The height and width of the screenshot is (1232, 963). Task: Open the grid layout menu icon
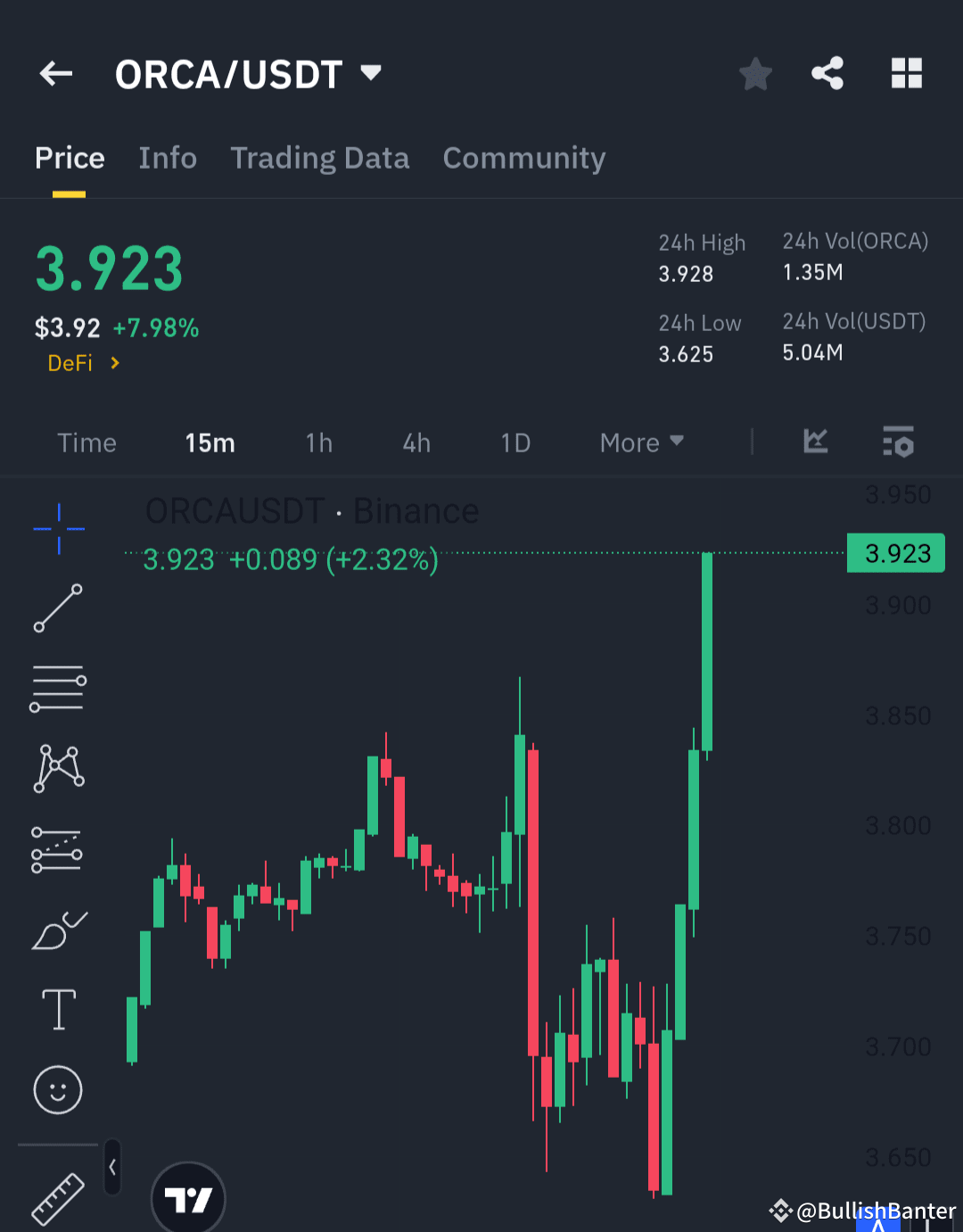point(907,73)
